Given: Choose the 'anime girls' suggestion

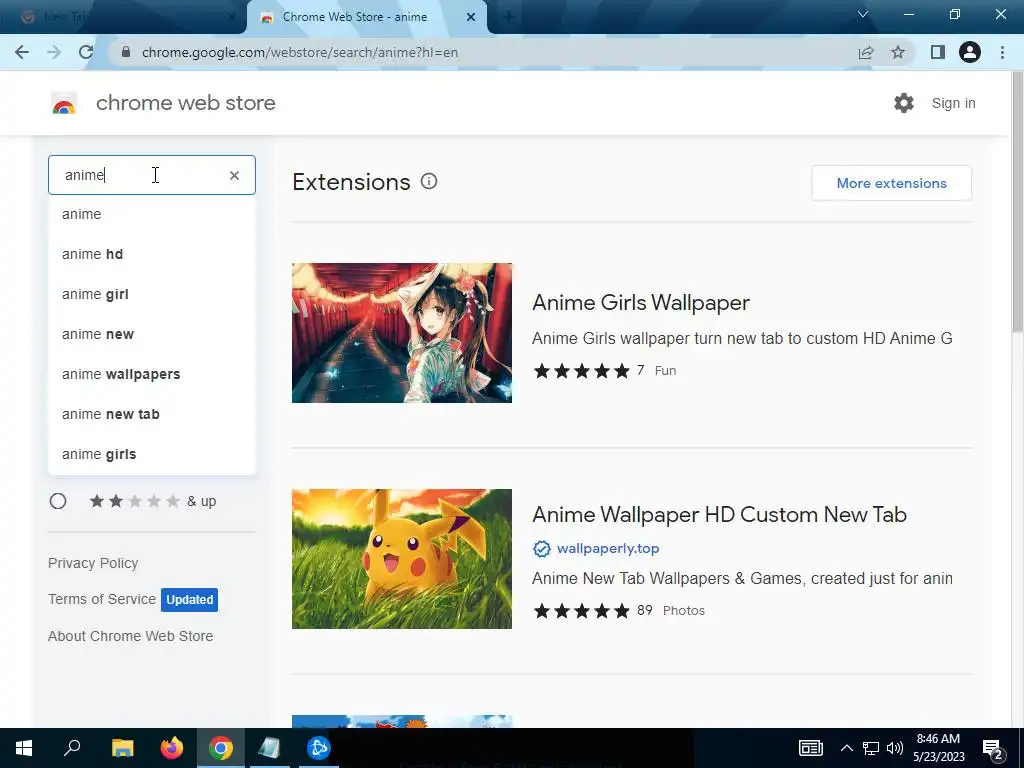Looking at the screenshot, I should pyautogui.click(x=152, y=454).
